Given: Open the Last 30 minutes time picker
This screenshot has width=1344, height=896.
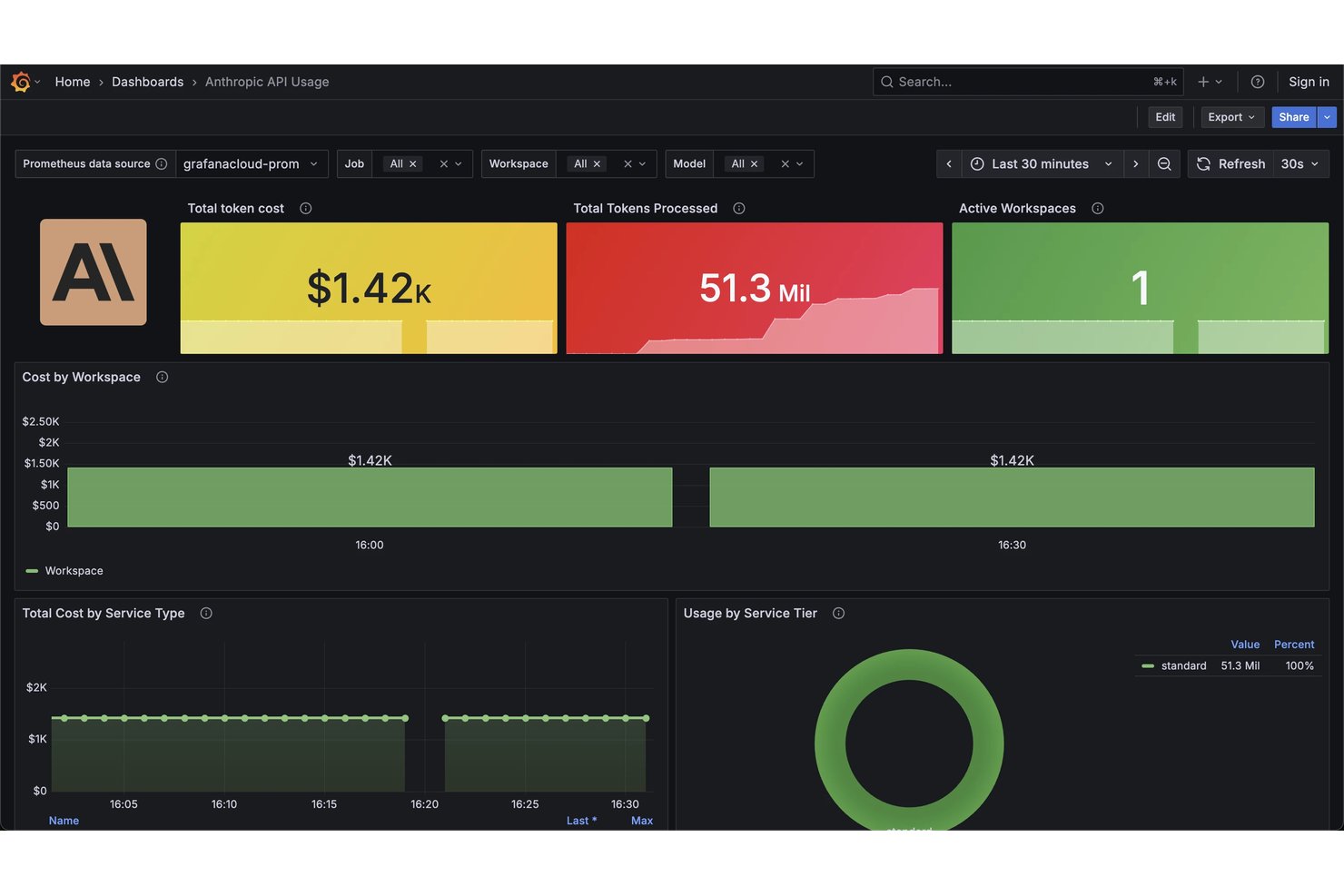Looking at the screenshot, I should [1042, 164].
